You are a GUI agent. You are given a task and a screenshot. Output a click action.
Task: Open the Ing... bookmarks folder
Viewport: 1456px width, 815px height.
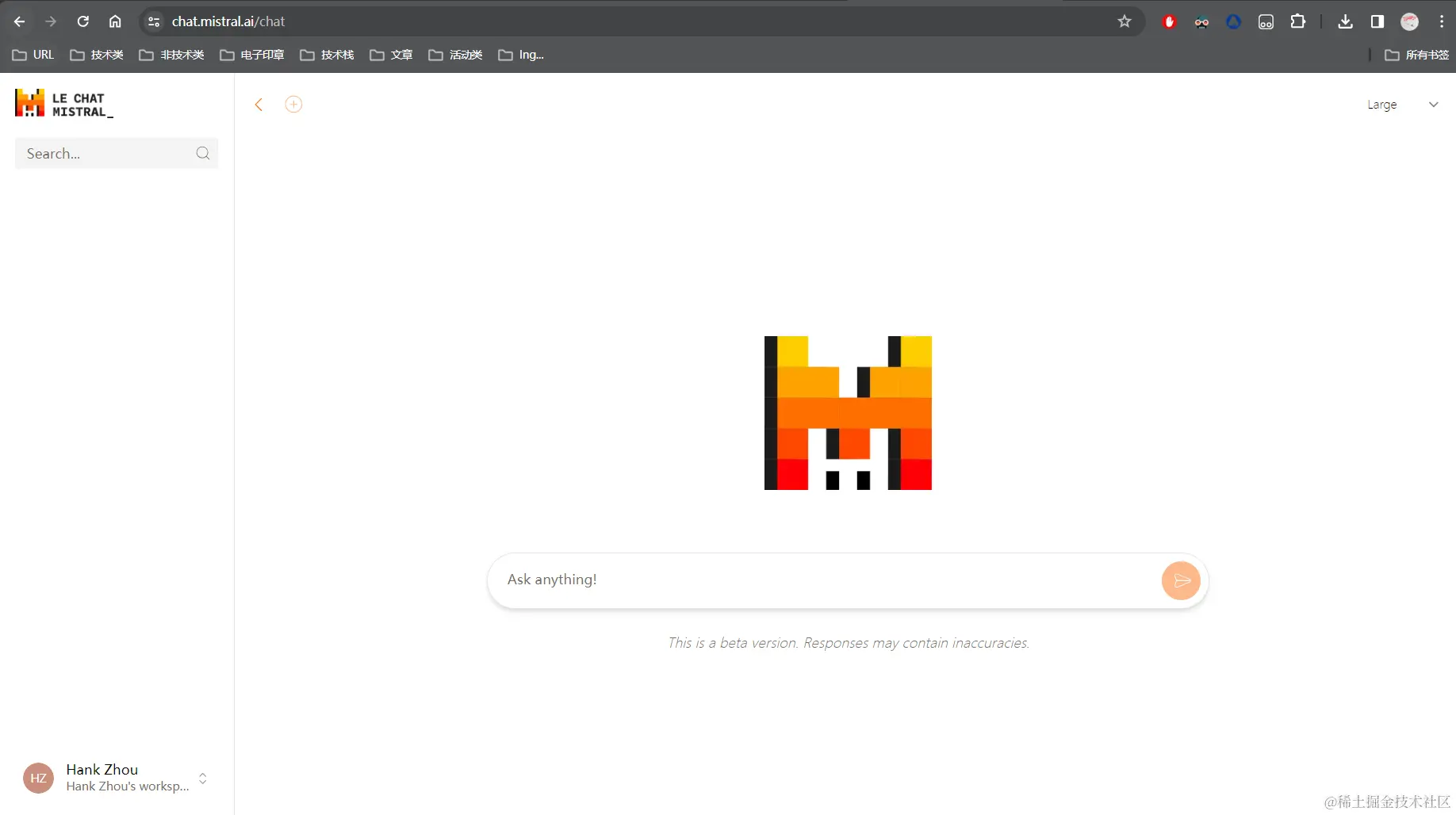[x=521, y=55]
